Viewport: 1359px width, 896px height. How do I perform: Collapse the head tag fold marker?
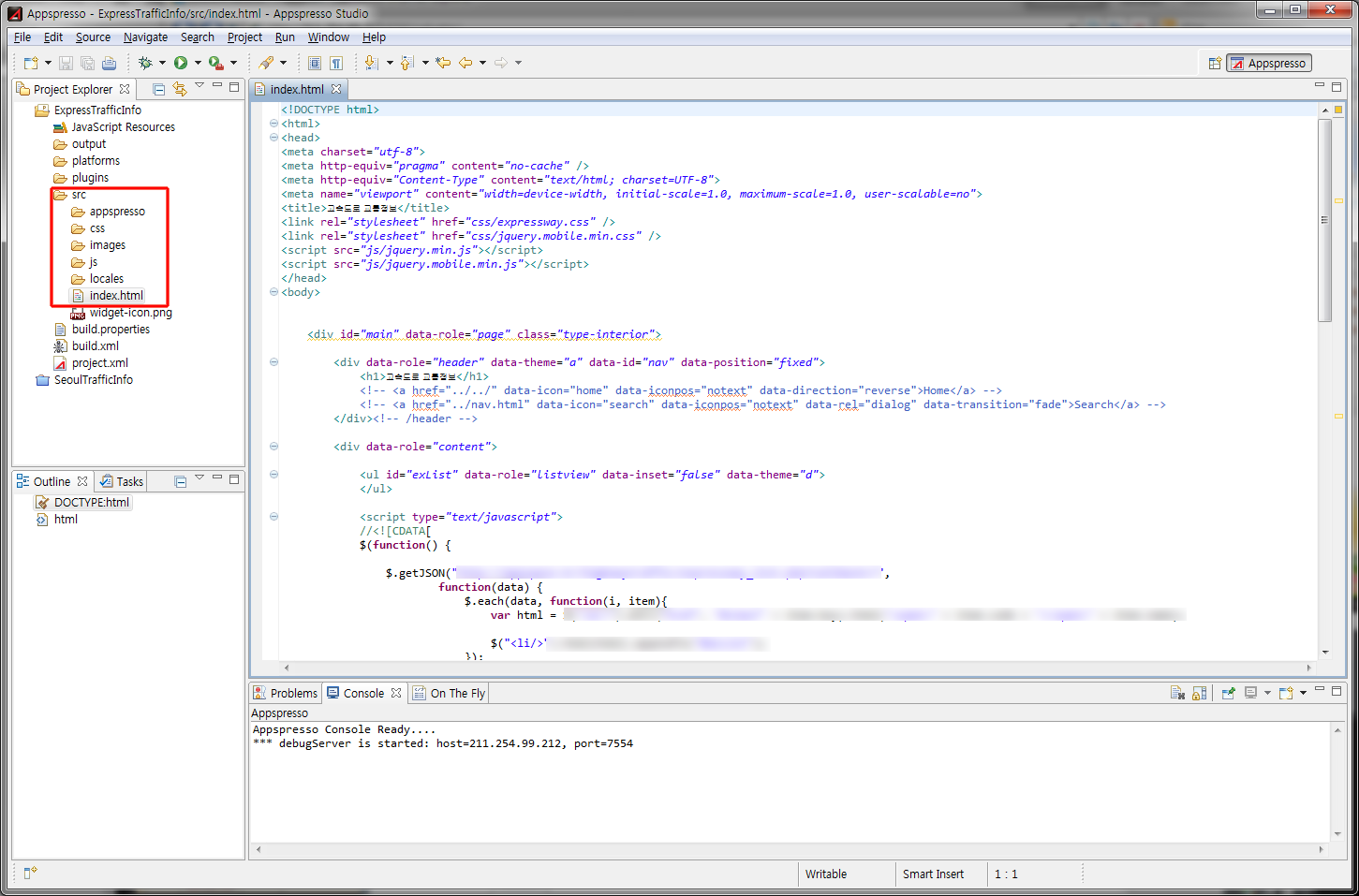273,138
